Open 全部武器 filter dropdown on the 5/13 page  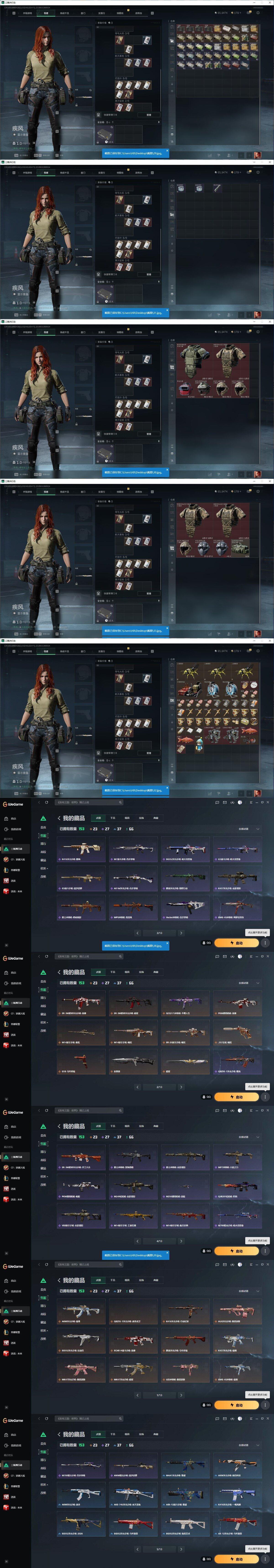point(248,1445)
